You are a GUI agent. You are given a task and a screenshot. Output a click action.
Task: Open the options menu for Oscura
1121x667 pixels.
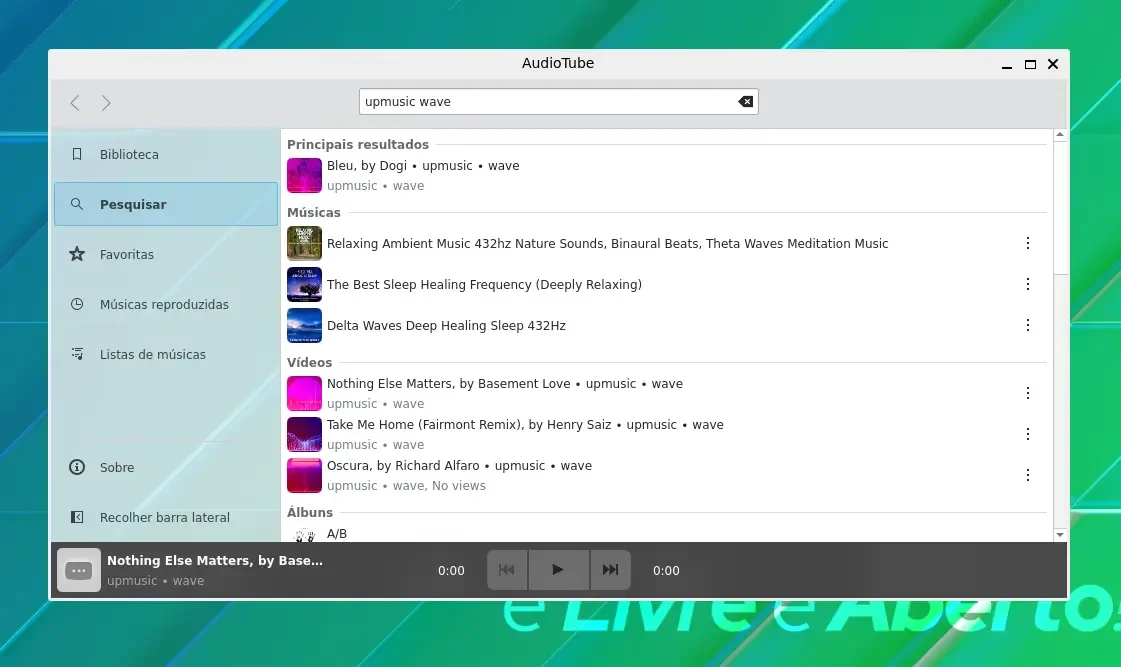(1028, 475)
